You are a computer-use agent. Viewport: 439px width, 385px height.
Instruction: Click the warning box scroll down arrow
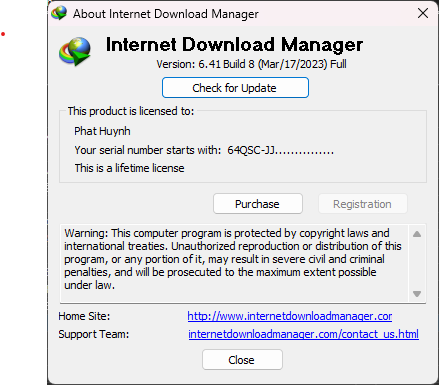417,294
